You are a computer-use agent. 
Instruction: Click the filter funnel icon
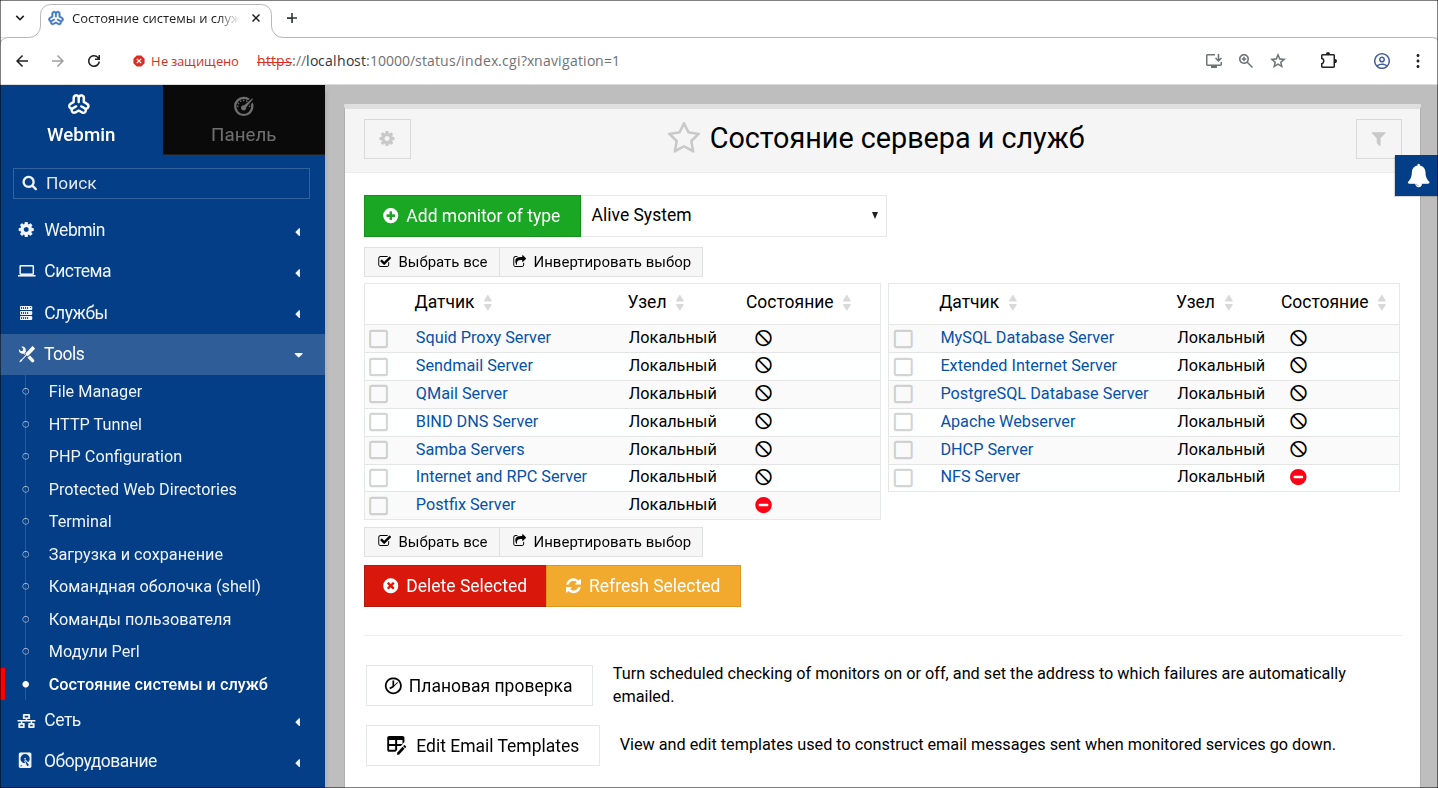click(1378, 139)
